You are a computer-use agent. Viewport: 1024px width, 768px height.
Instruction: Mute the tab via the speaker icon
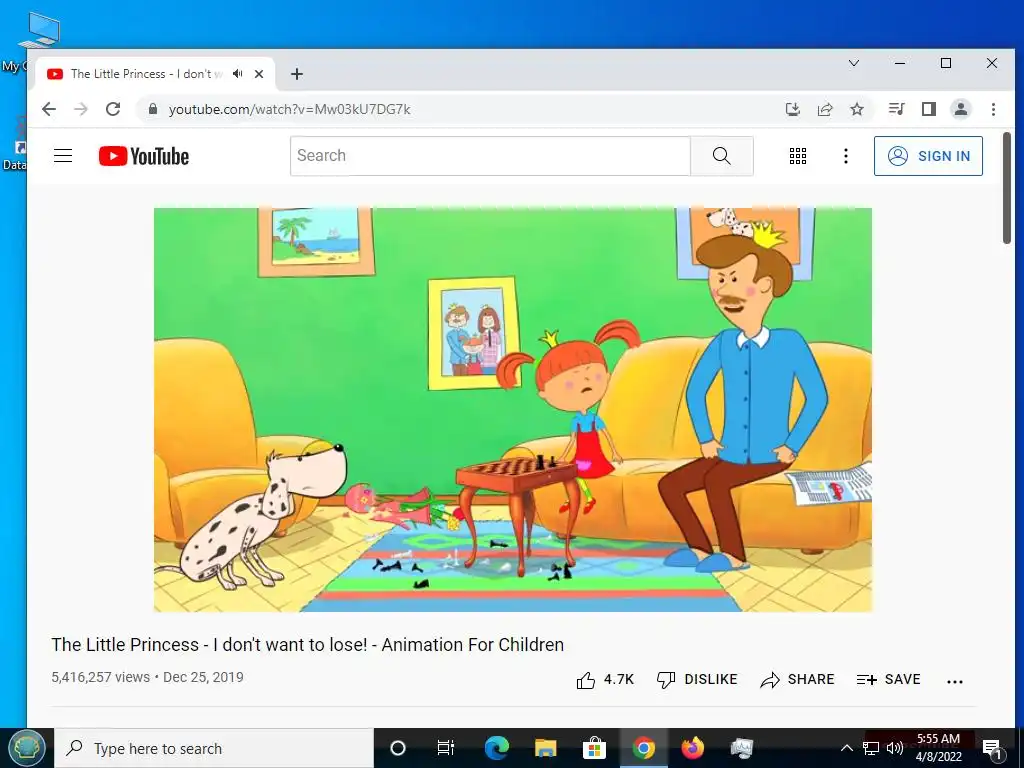[x=238, y=74]
